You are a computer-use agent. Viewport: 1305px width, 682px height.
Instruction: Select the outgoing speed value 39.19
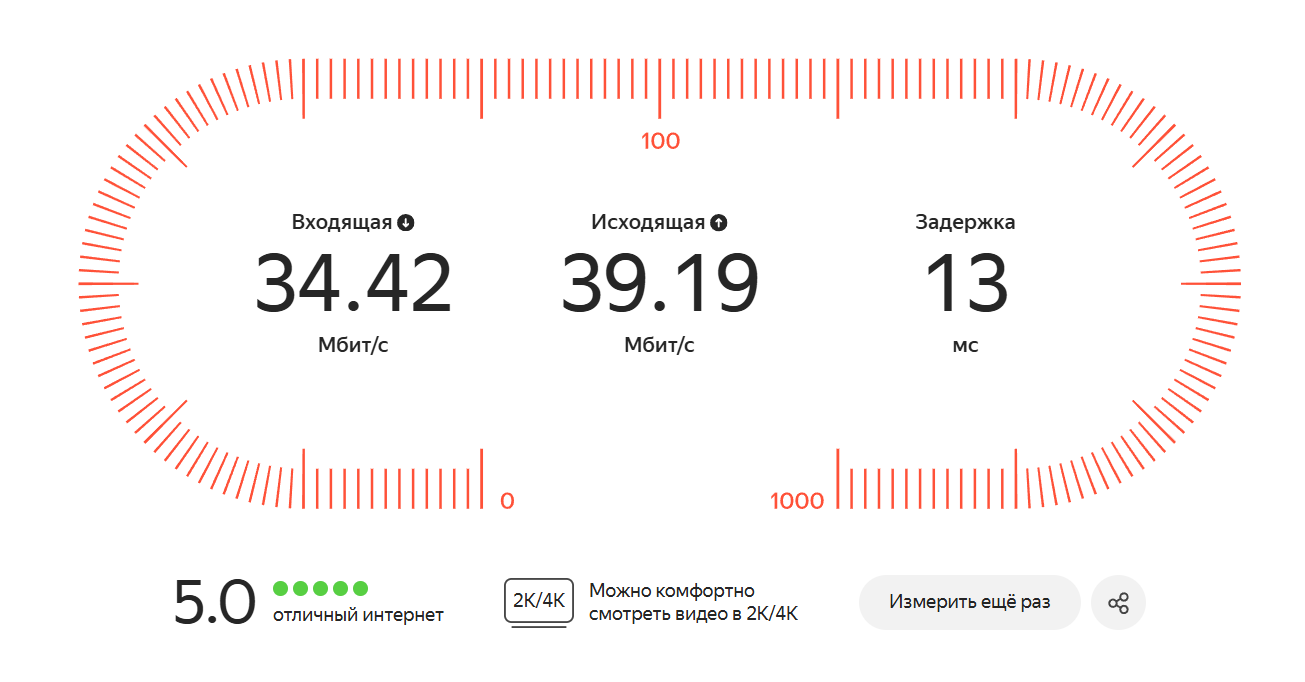(x=659, y=284)
